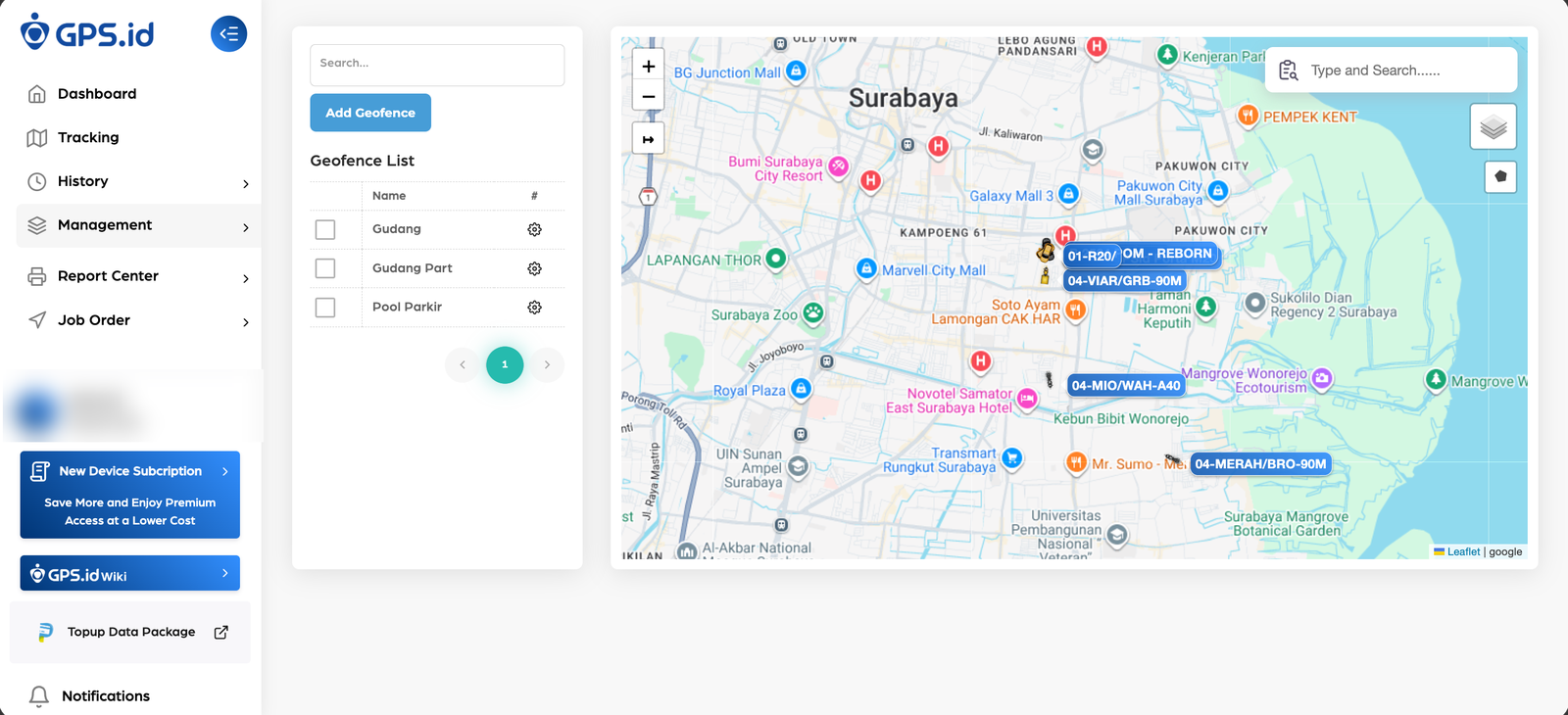The width and height of the screenshot is (1568, 715).
Task: Collapse the sidebar with the blue toggle
Action: click(x=228, y=34)
